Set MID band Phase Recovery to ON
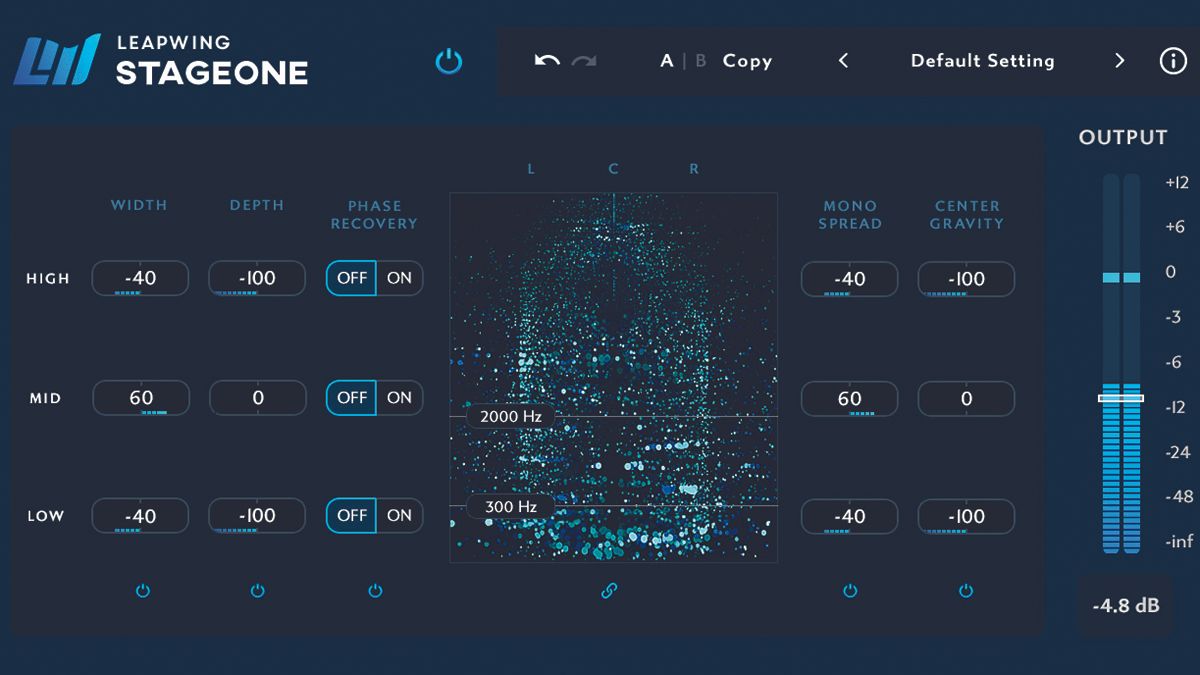The height and width of the screenshot is (675, 1200). [399, 397]
